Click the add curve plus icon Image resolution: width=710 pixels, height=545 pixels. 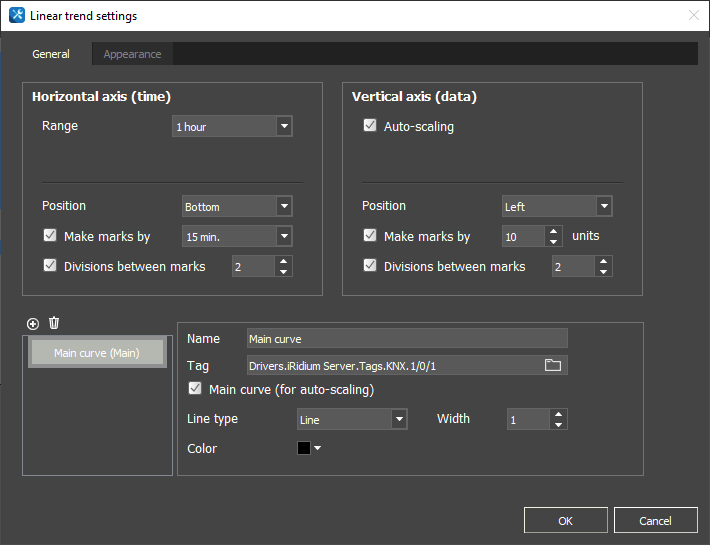click(33, 323)
